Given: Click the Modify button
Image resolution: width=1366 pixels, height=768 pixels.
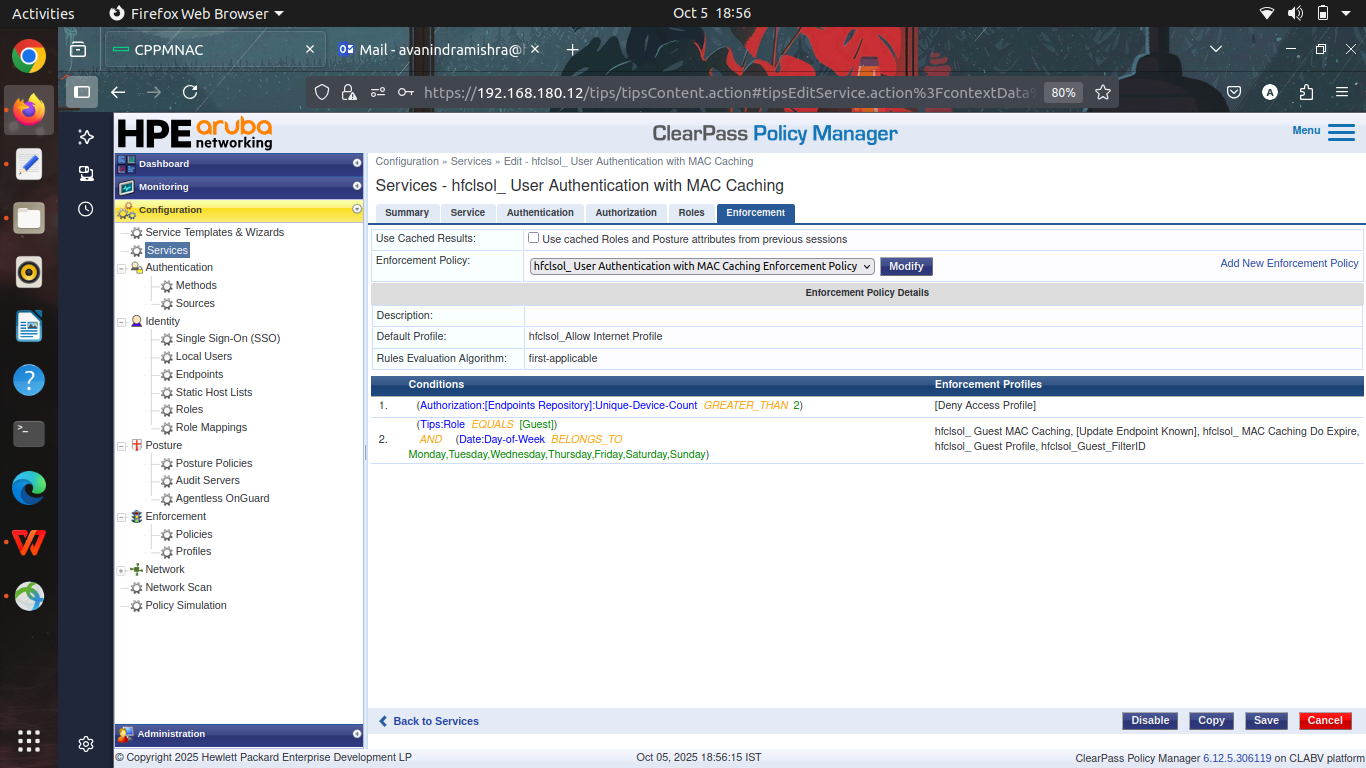Looking at the screenshot, I should coord(906,266).
